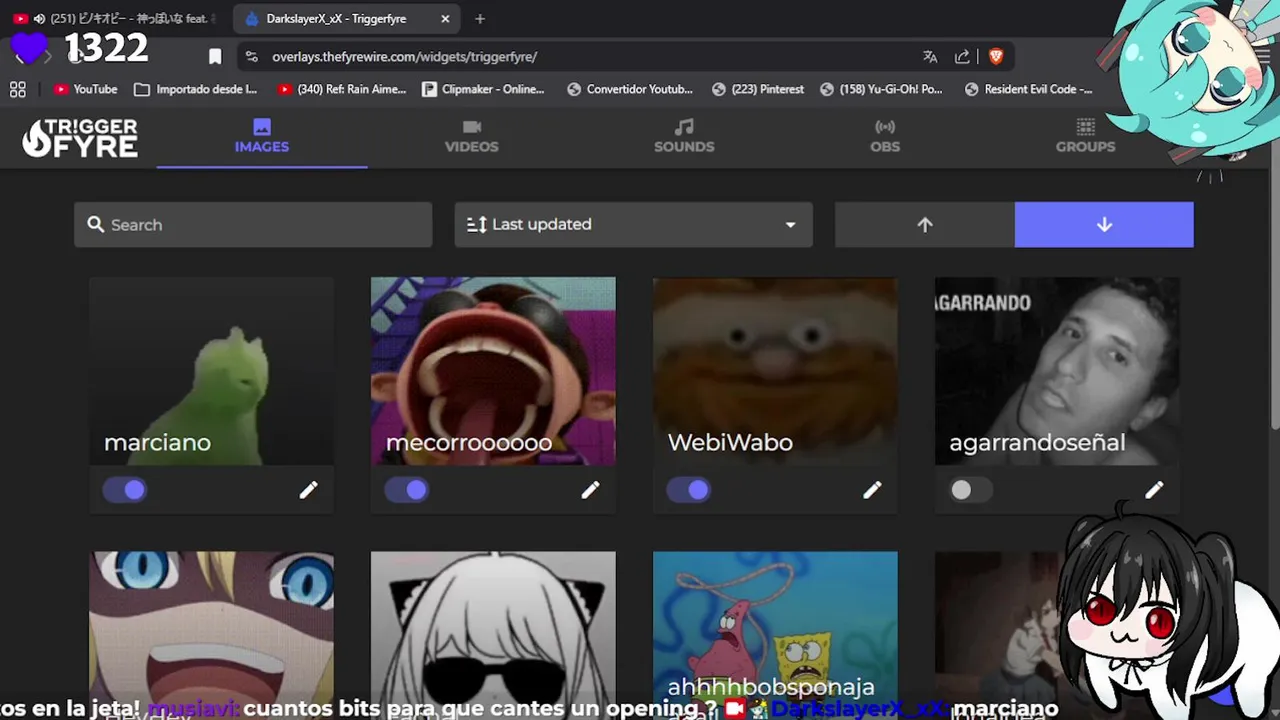Open the agarrandoseñal thumbnail
The image size is (1280, 720).
(x=1057, y=371)
